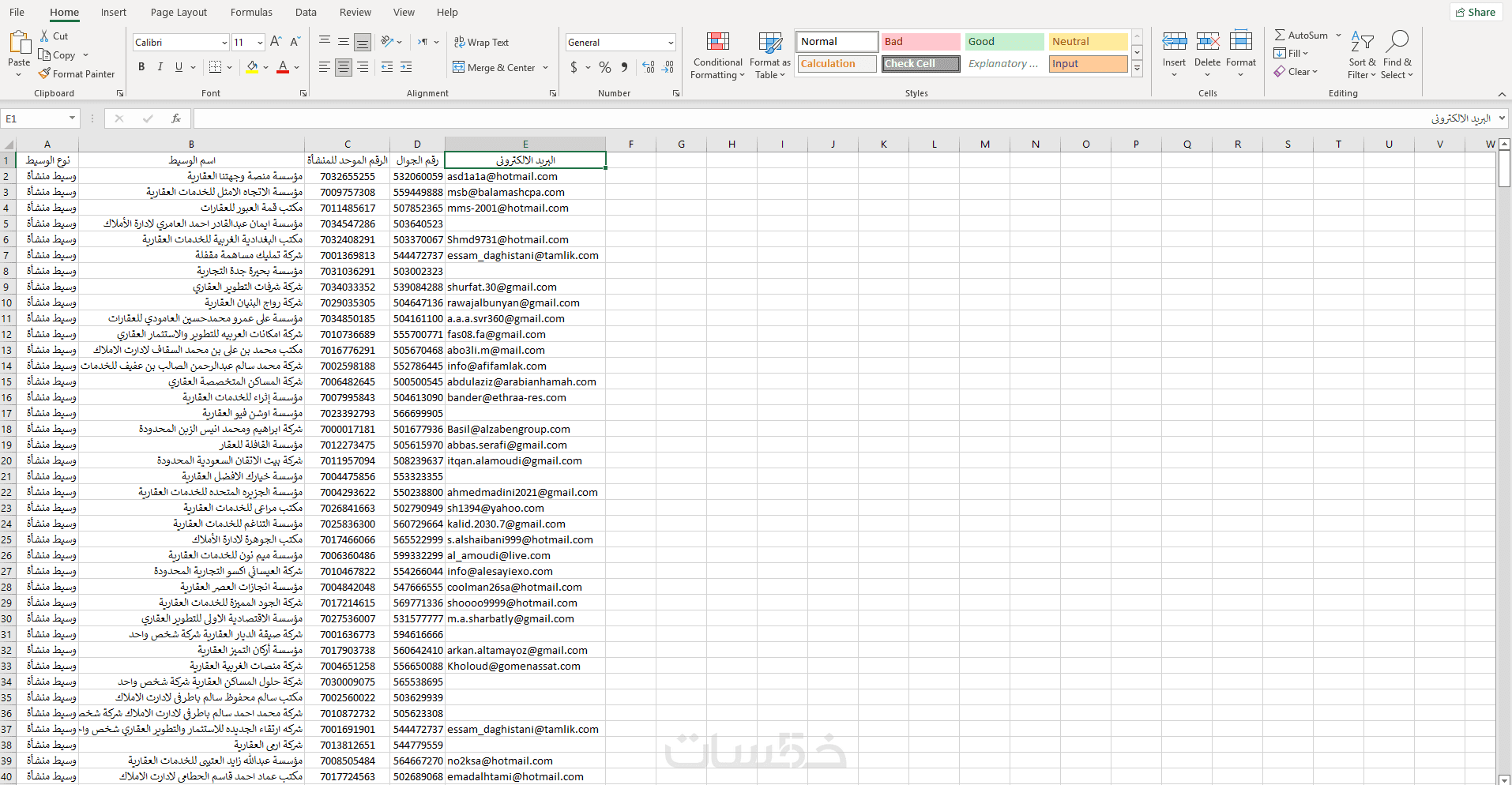This screenshot has width=1512, height=785.
Task: Click the Paste clipboard icon
Action: (19, 43)
